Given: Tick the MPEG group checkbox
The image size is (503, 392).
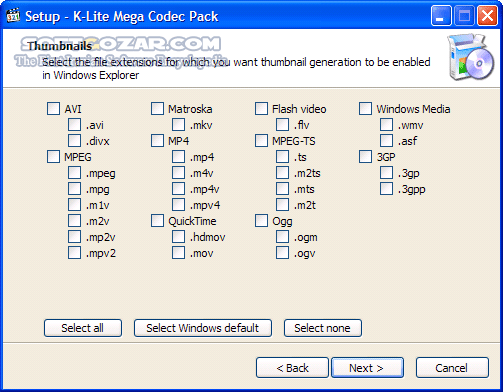Looking at the screenshot, I should click(53, 157).
